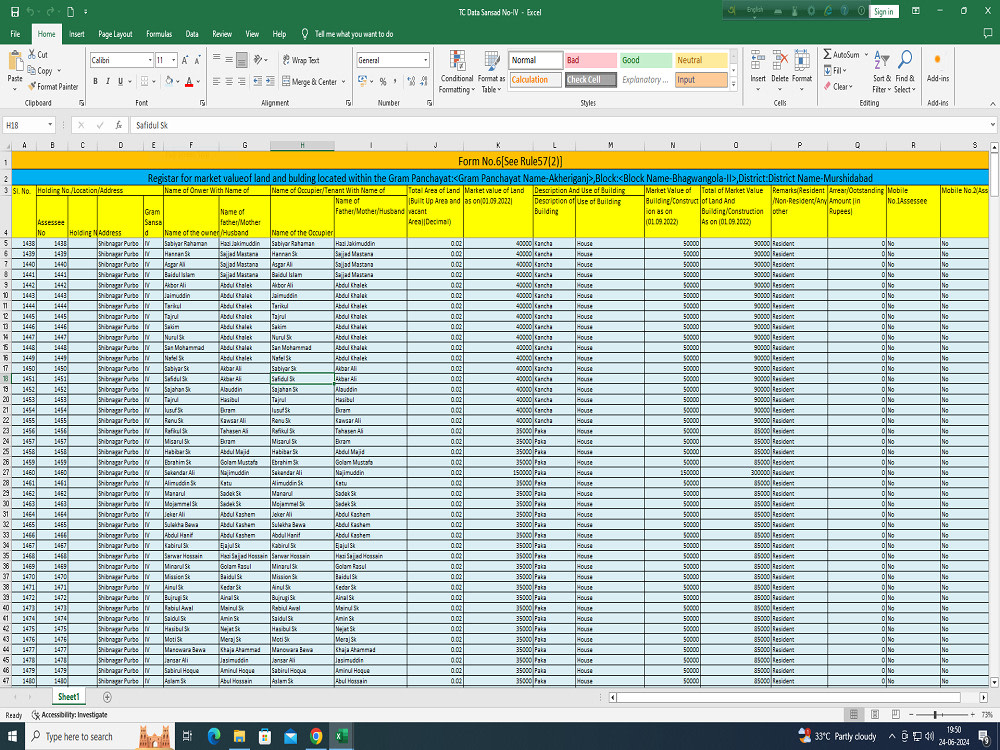Click the Orientation text angle icon
Screen dimensions: 1000x750
(x=258, y=60)
